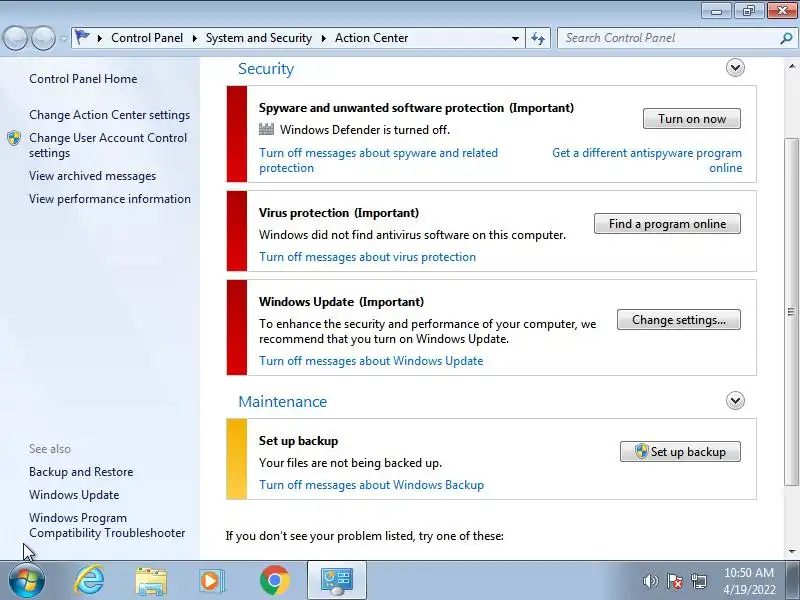Open View performance information link

point(110,198)
